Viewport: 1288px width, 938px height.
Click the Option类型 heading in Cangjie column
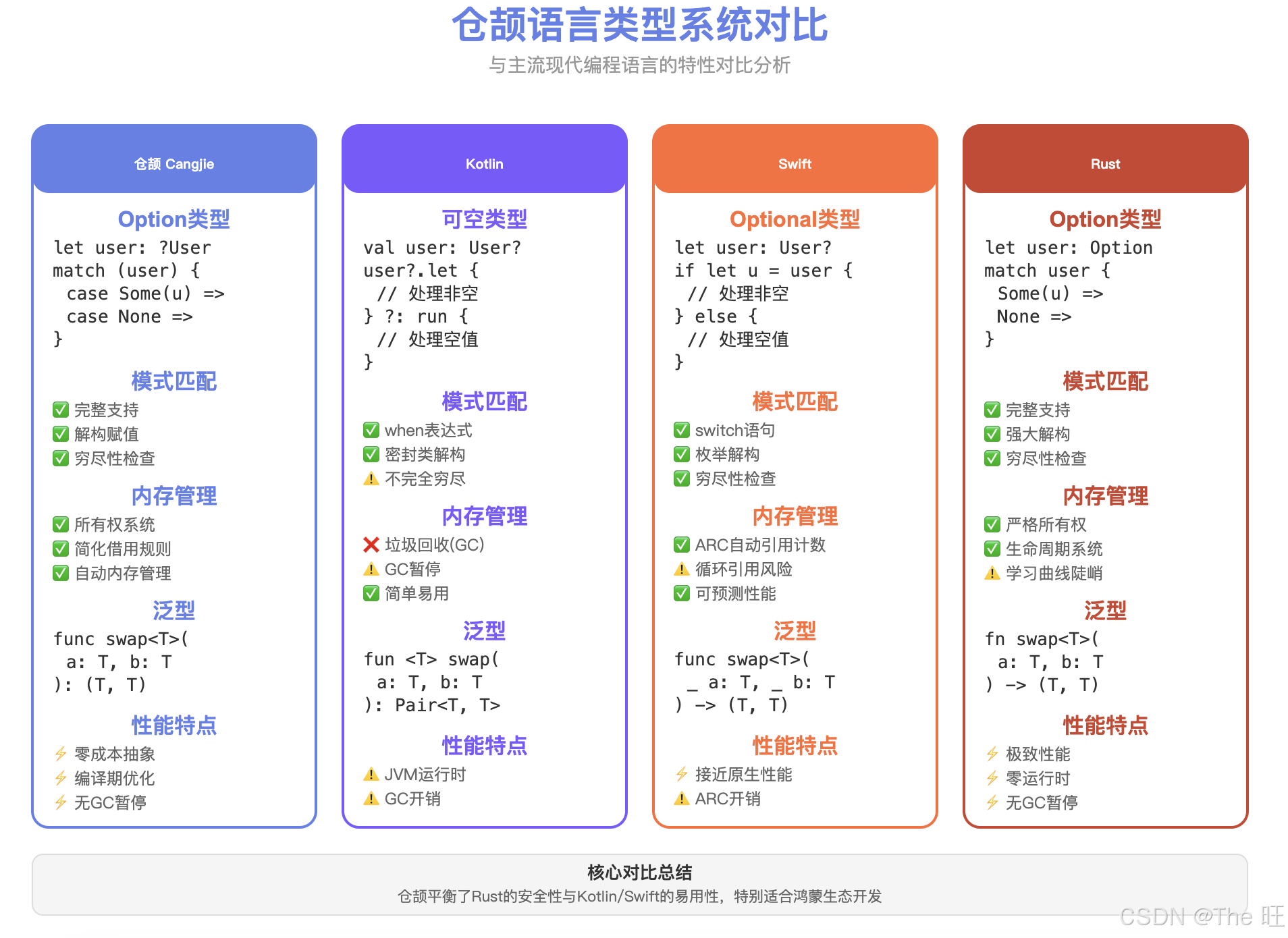(174, 219)
